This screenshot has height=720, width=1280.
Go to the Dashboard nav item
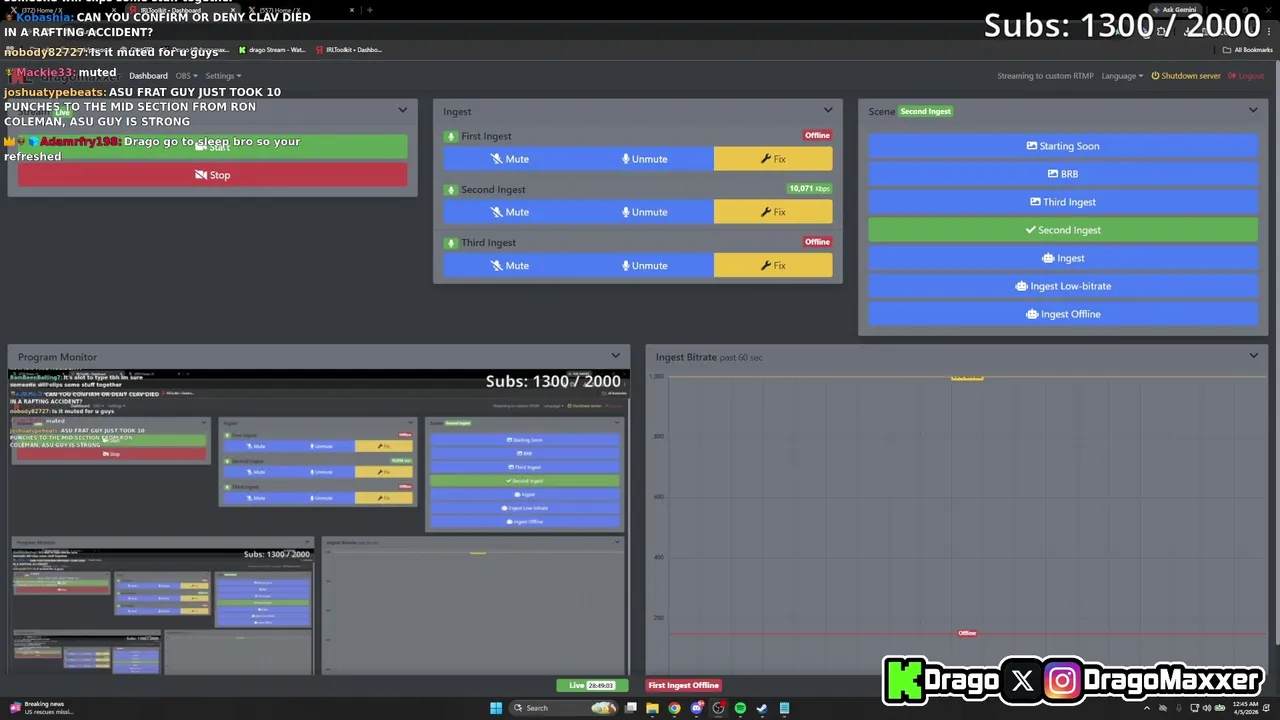148,76
